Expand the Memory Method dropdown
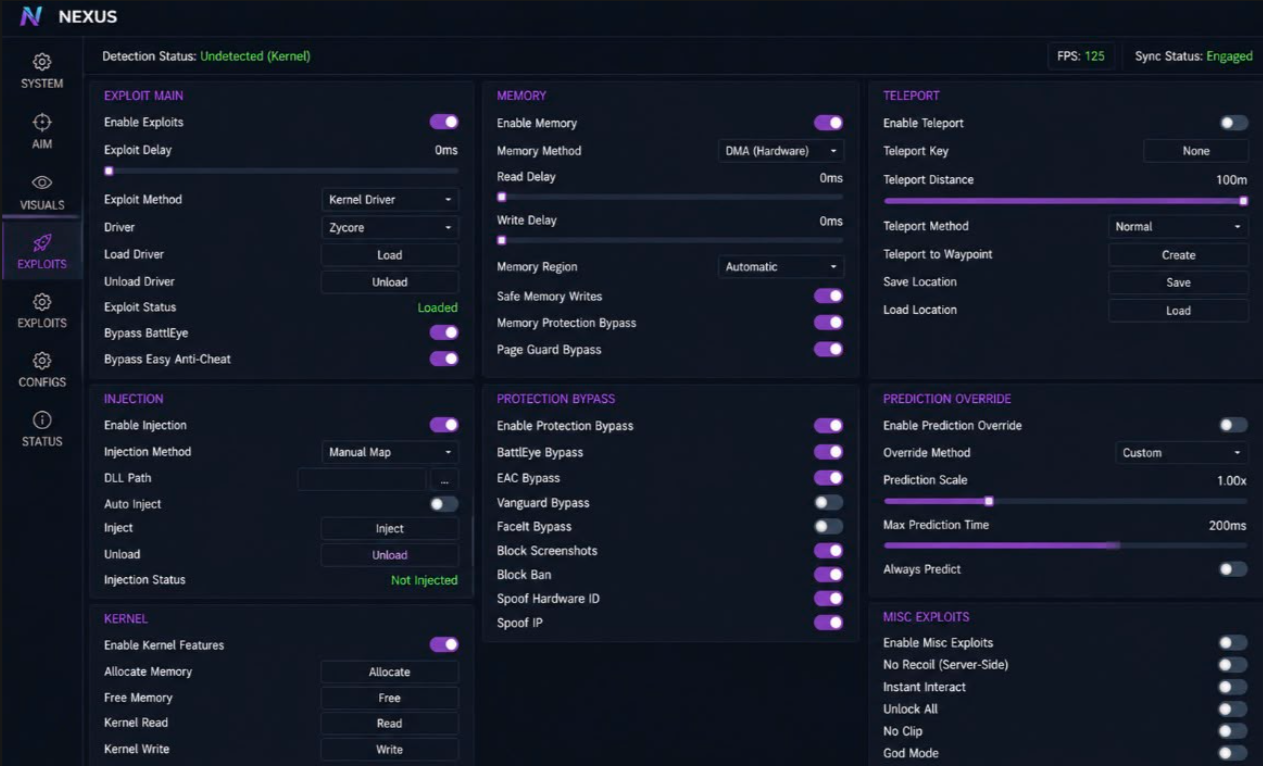Viewport: 1263px width, 766px height. tap(781, 151)
